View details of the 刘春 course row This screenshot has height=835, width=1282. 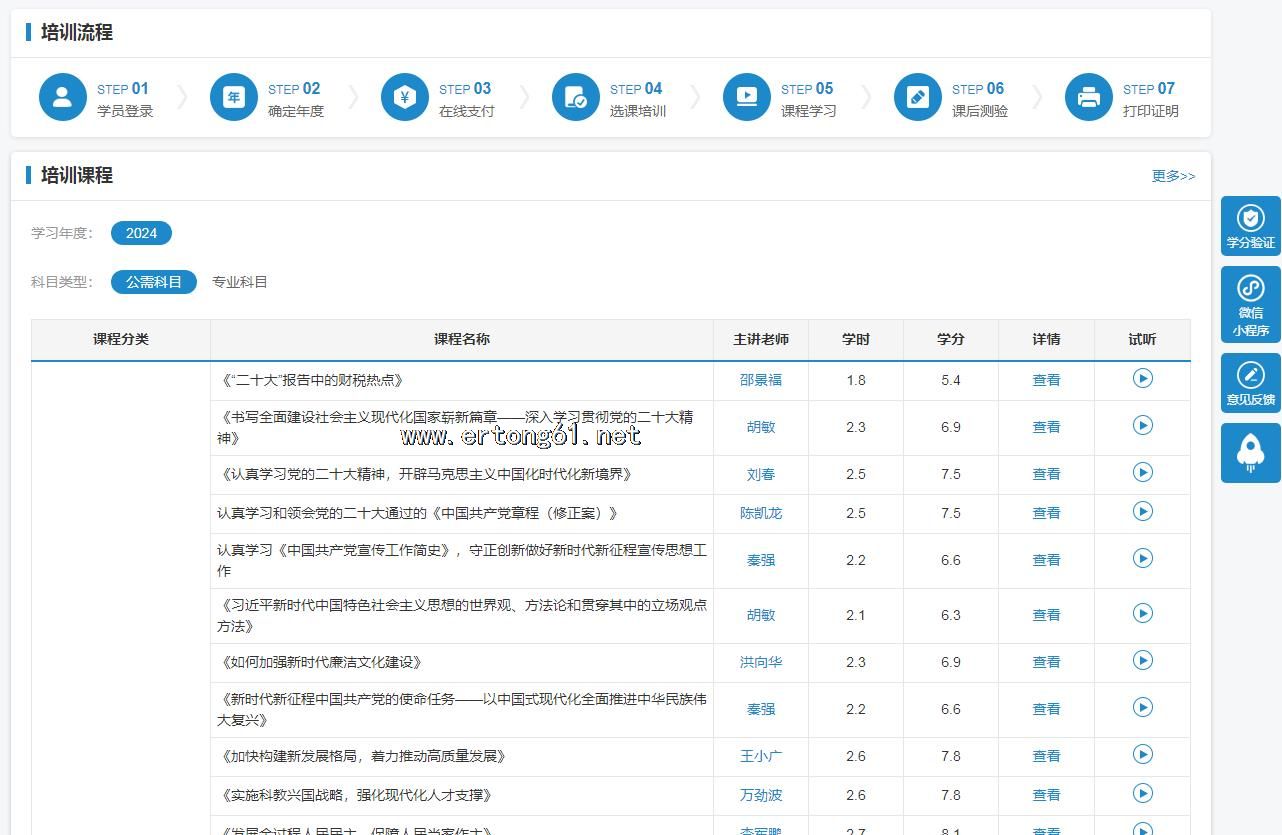tap(1046, 474)
